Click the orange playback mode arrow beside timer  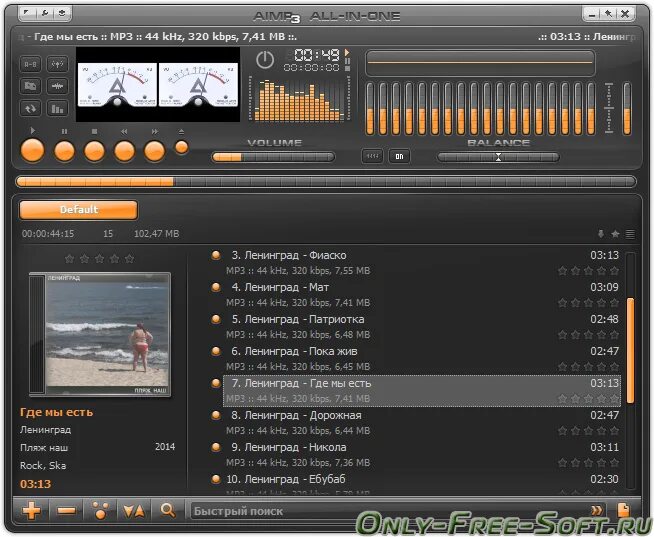coord(347,53)
